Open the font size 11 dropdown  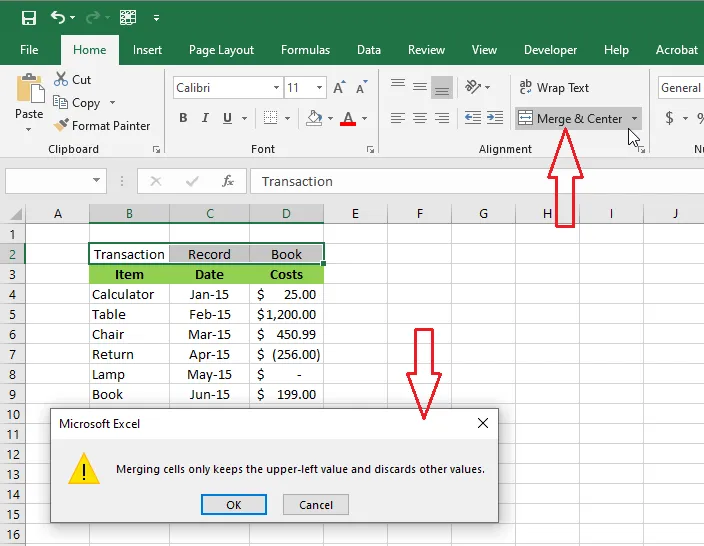click(319, 88)
